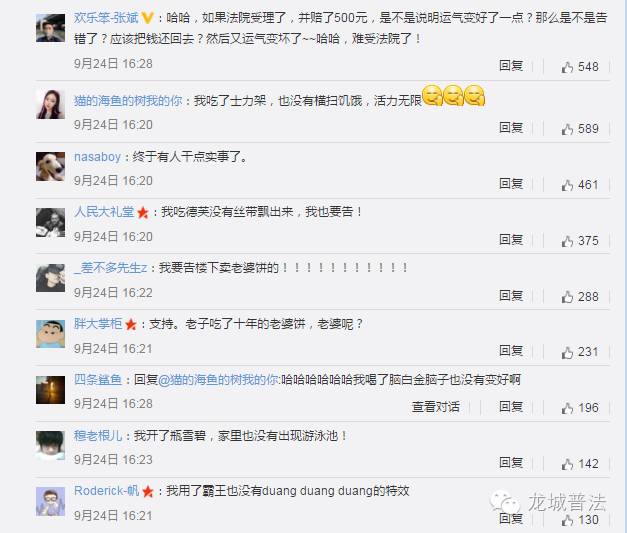The width and height of the screenshot is (627, 533).
Task: Like the comment with 548 likes
Action: (x=567, y=67)
